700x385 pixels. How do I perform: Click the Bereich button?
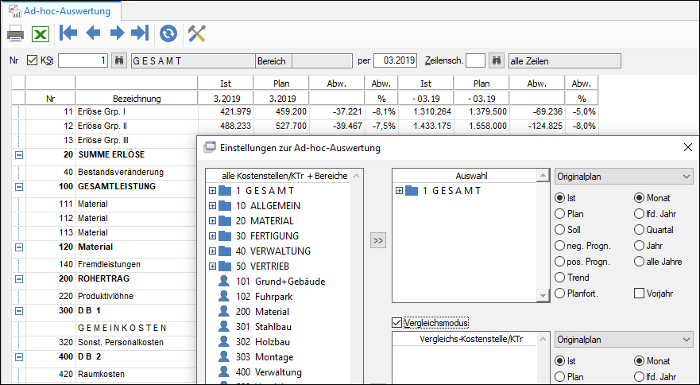click(x=274, y=61)
